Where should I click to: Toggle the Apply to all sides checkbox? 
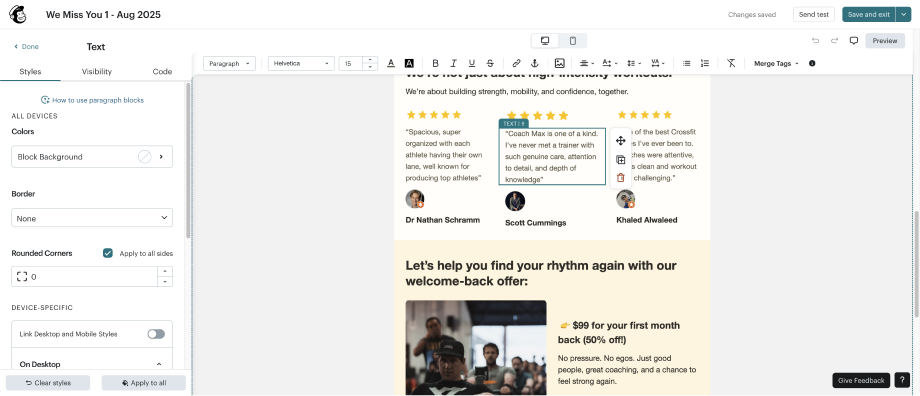click(x=107, y=253)
